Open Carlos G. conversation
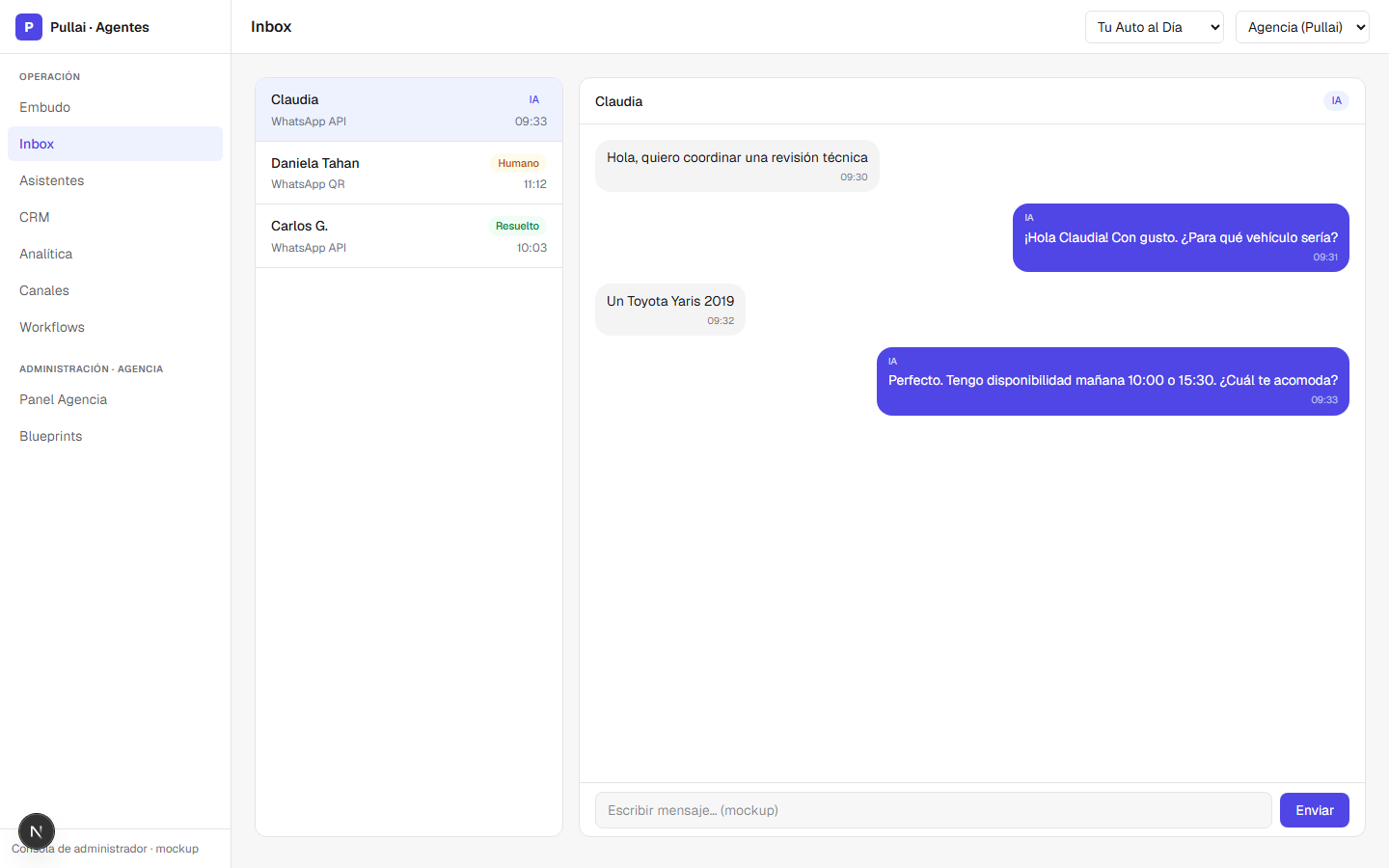 [x=409, y=236]
